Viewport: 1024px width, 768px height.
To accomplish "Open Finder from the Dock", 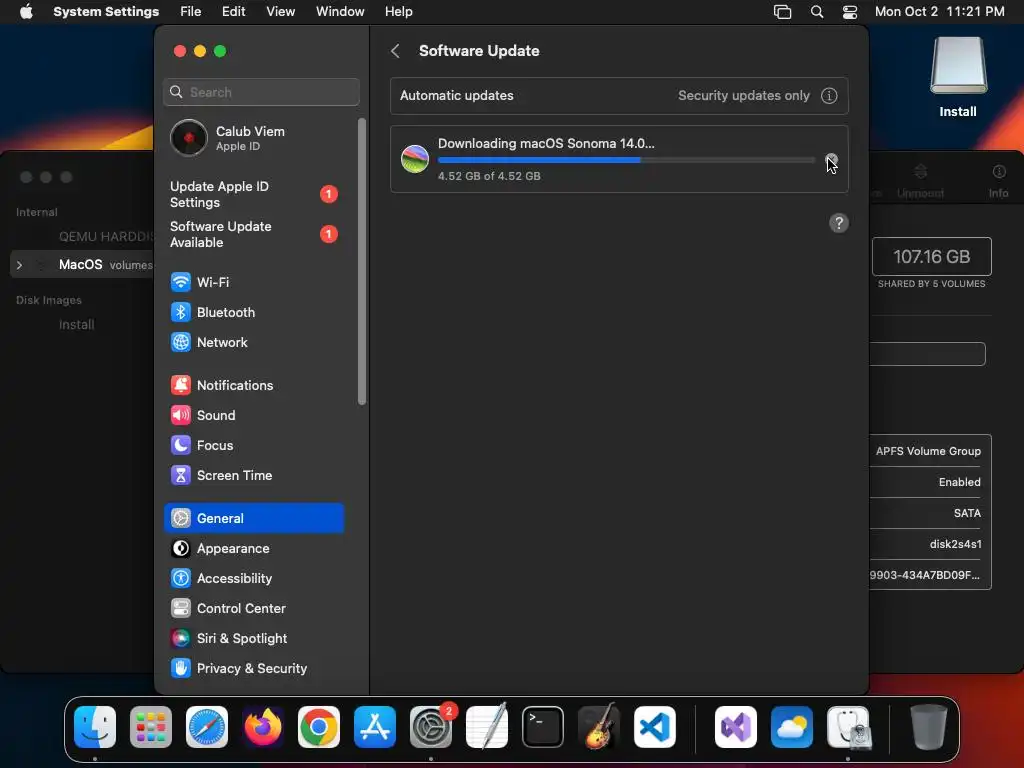I will click(x=95, y=727).
